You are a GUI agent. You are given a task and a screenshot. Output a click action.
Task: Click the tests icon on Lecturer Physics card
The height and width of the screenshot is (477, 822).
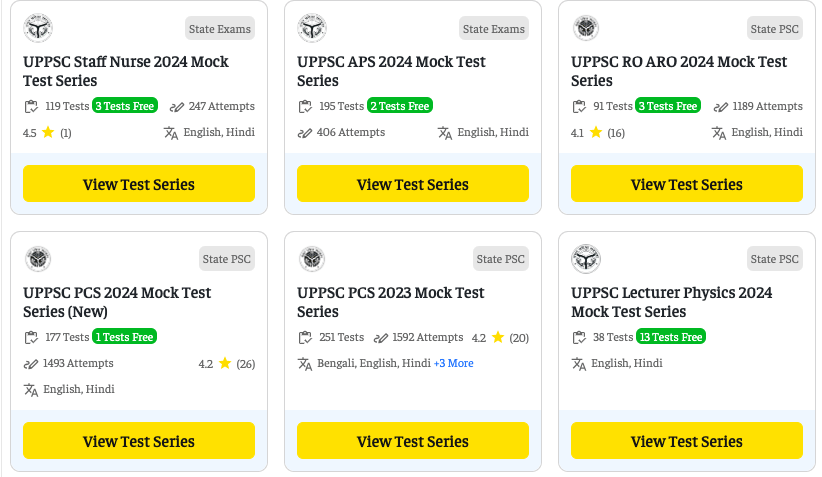click(579, 337)
